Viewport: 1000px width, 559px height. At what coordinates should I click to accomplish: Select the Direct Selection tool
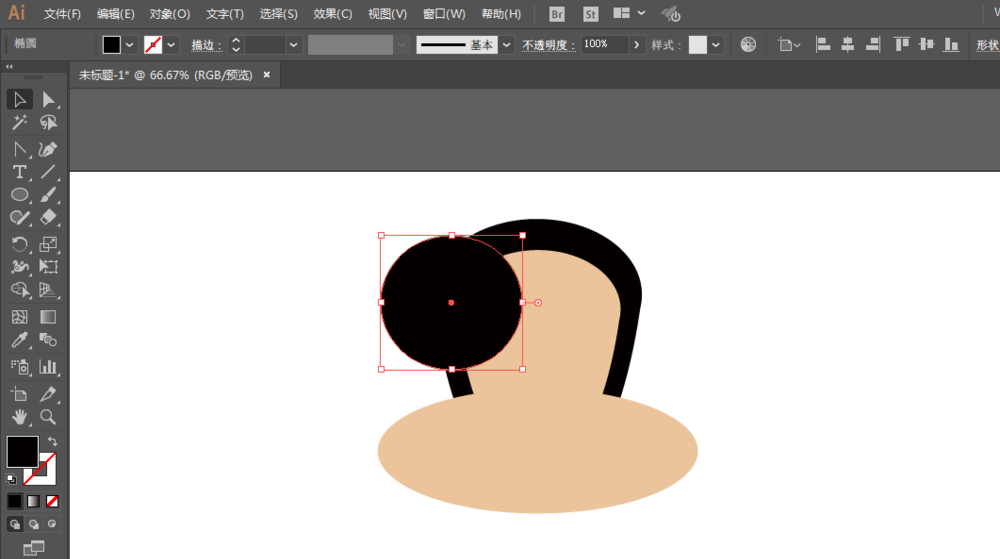pyautogui.click(x=48, y=99)
